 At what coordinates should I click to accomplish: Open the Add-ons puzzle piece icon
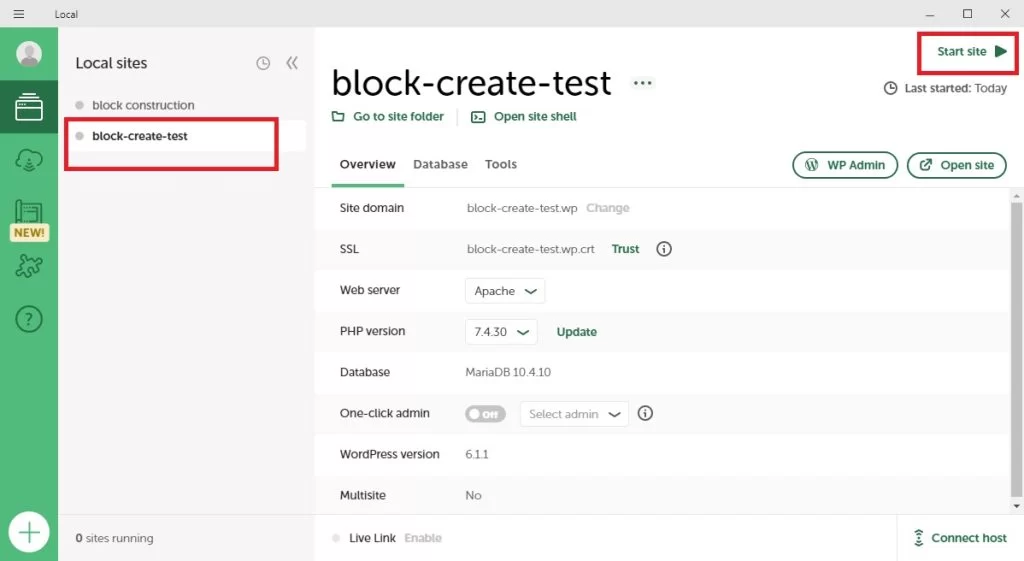29,266
